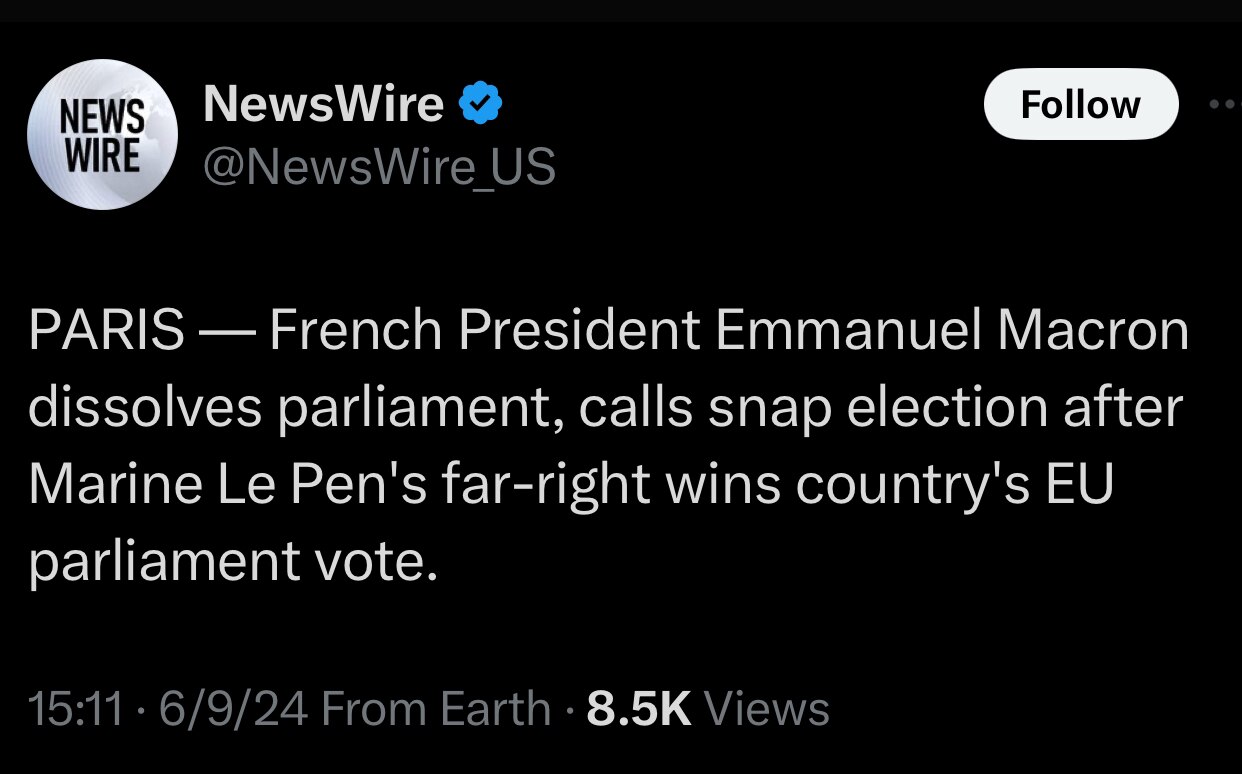The width and height of the screenshot is (1242, 774).
Task: Open the NewsWire profile via display name
Action: (x=322, y=102)
